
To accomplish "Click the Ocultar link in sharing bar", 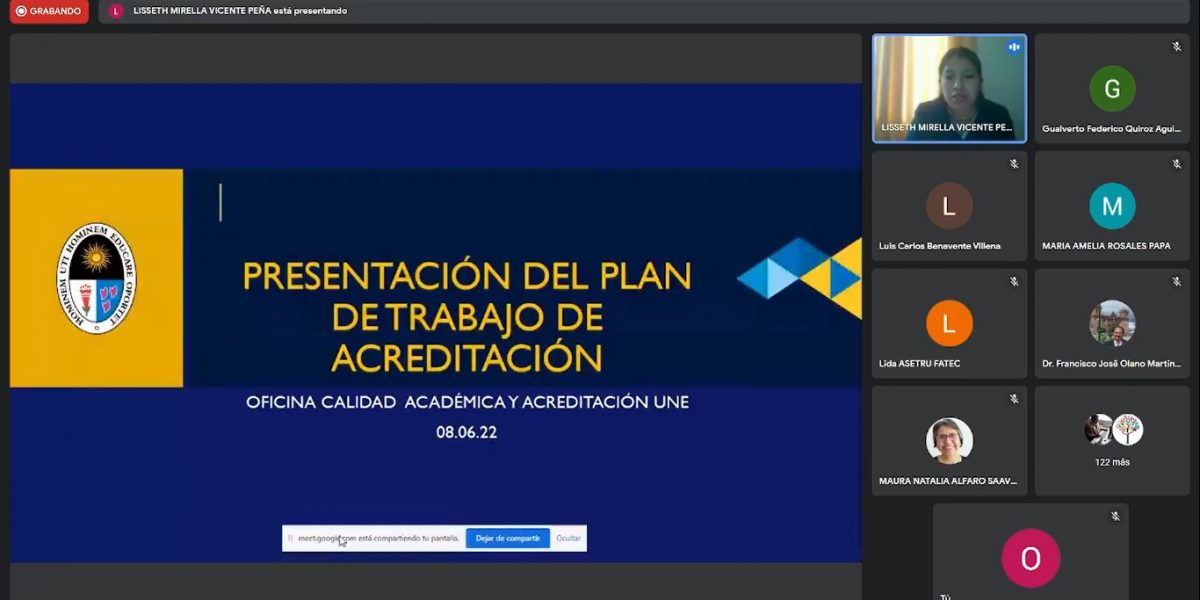I will pos(568,538).
